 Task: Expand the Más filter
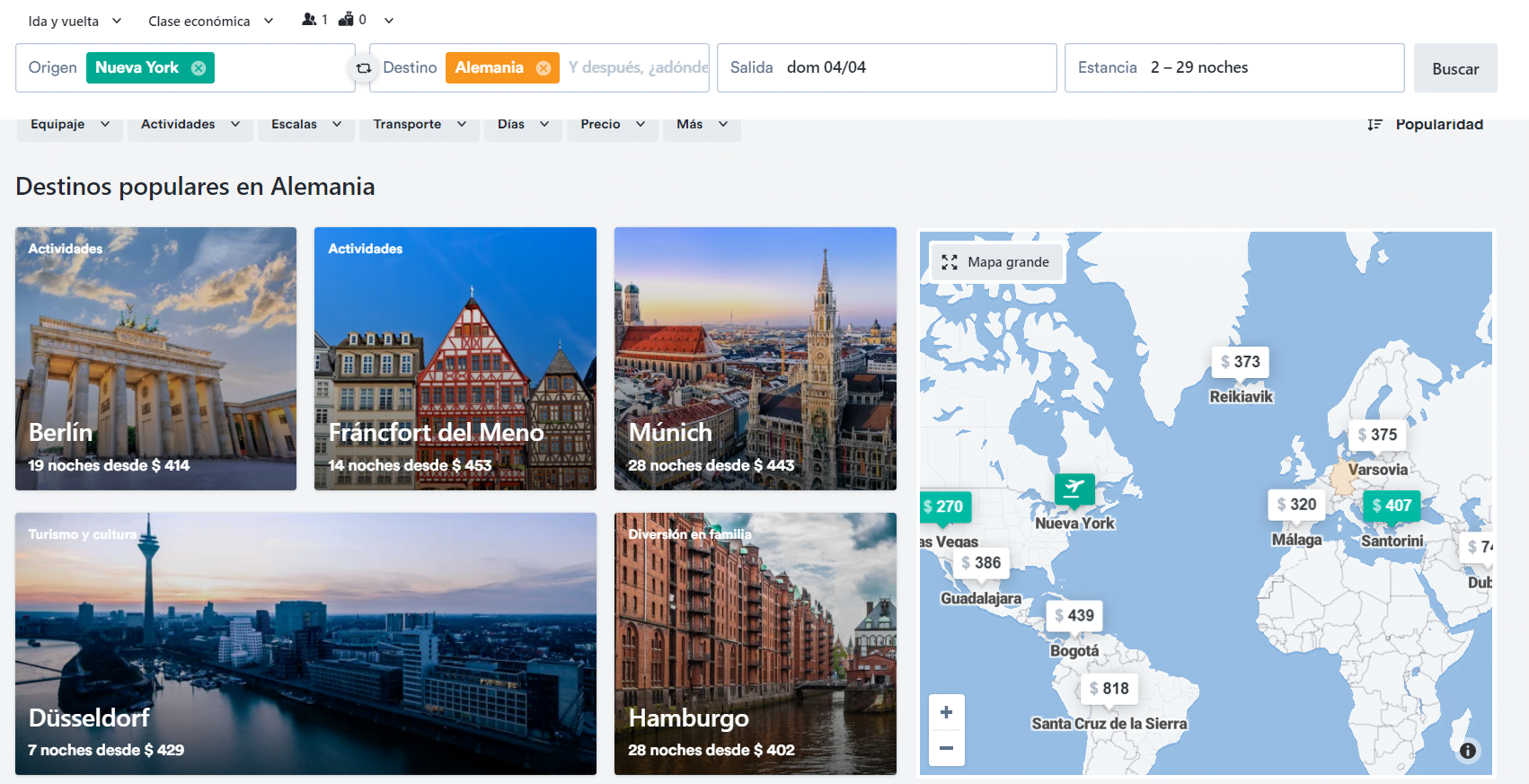click(702, 125)
